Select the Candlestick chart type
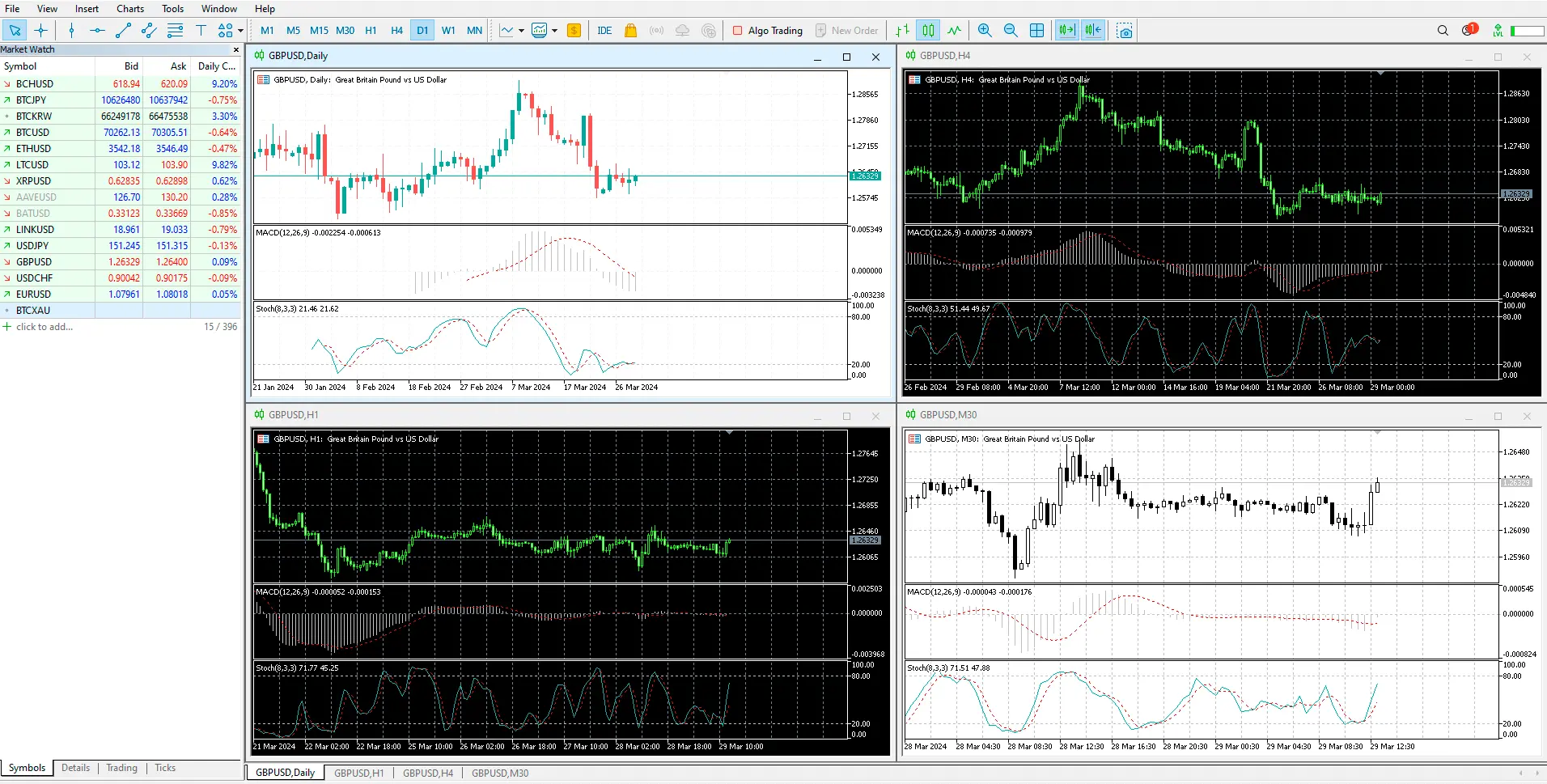 tap(928, 30)
